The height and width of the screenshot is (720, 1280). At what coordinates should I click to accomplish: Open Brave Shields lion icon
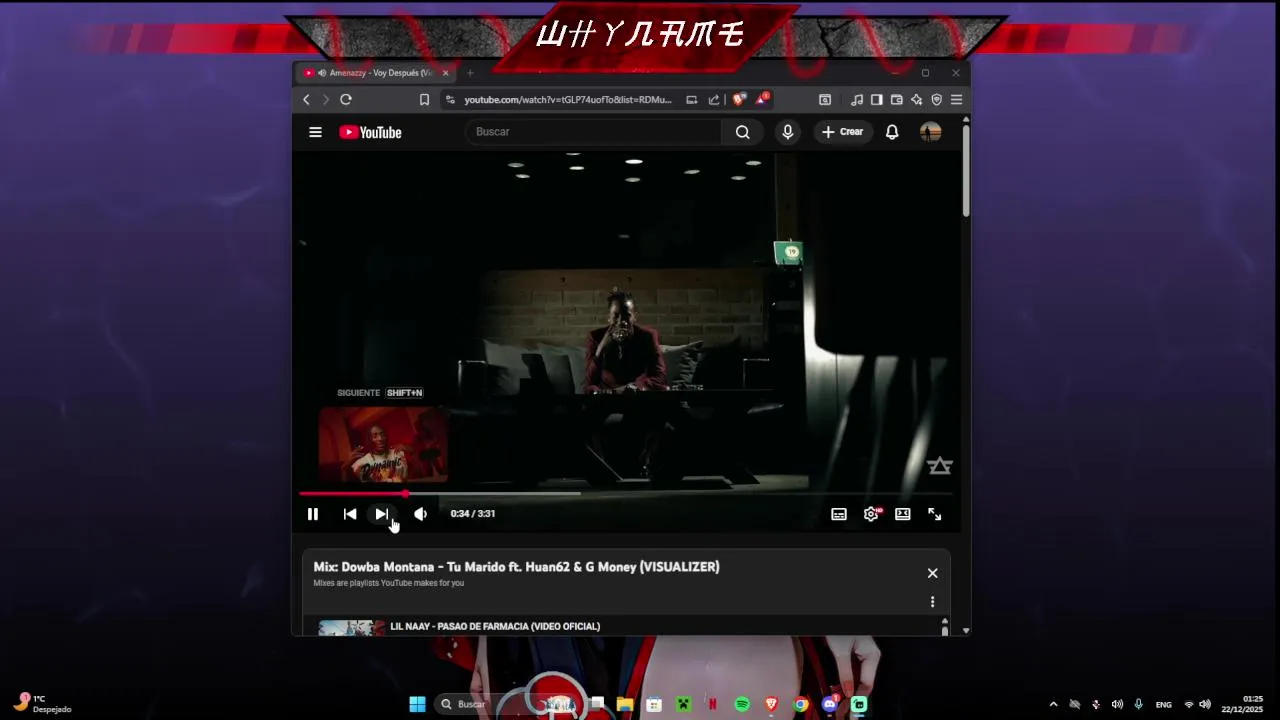(x=739, y=99)
